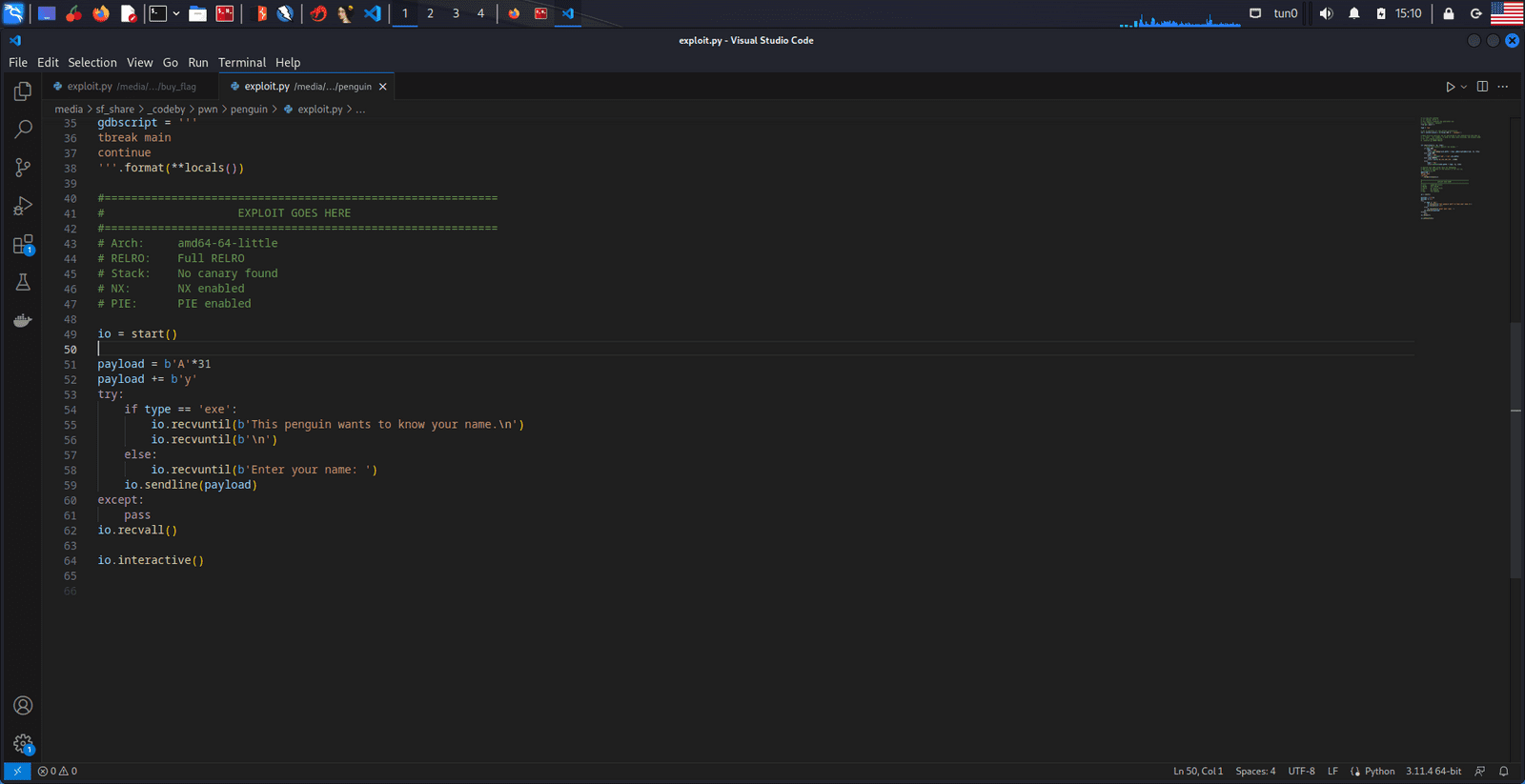Click the feedback icon in status bar
The image size is (1525, 784).
coord(1480,772)
